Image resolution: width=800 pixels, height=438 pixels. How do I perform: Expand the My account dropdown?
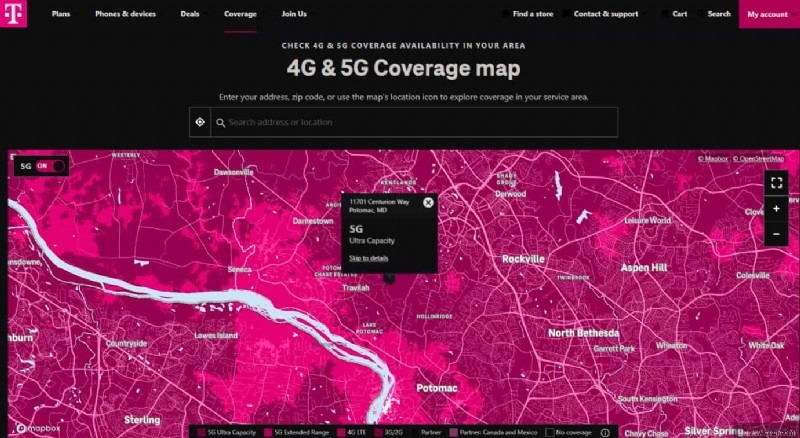coord(768,14)
